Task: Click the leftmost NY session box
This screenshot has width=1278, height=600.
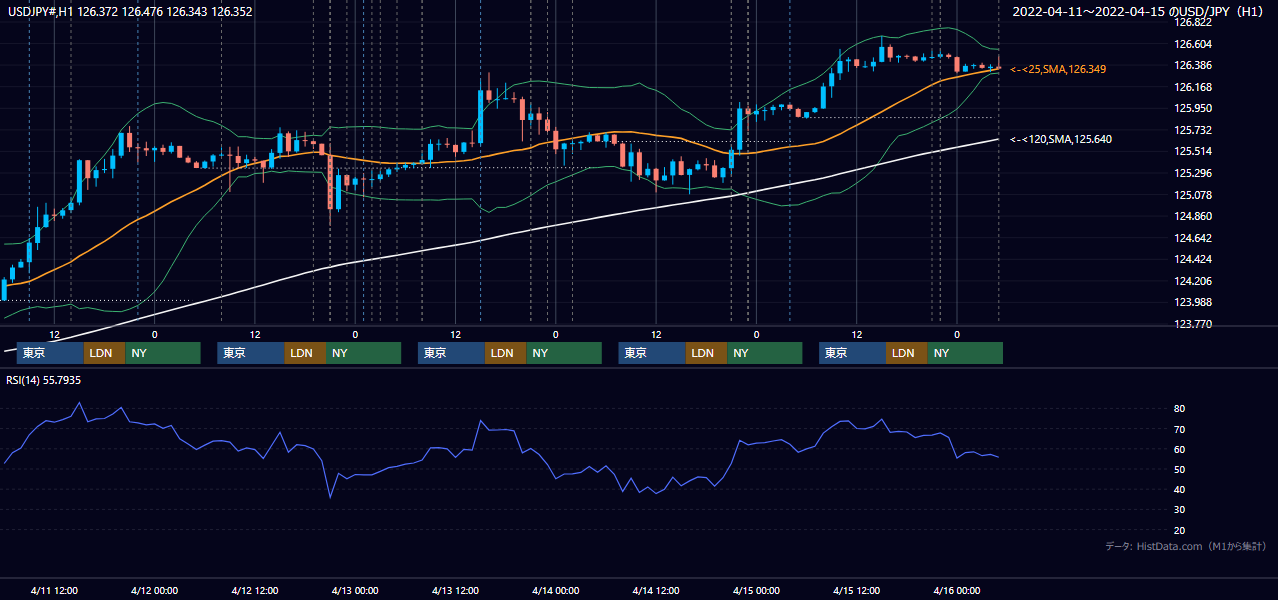Action: [163, 353]
